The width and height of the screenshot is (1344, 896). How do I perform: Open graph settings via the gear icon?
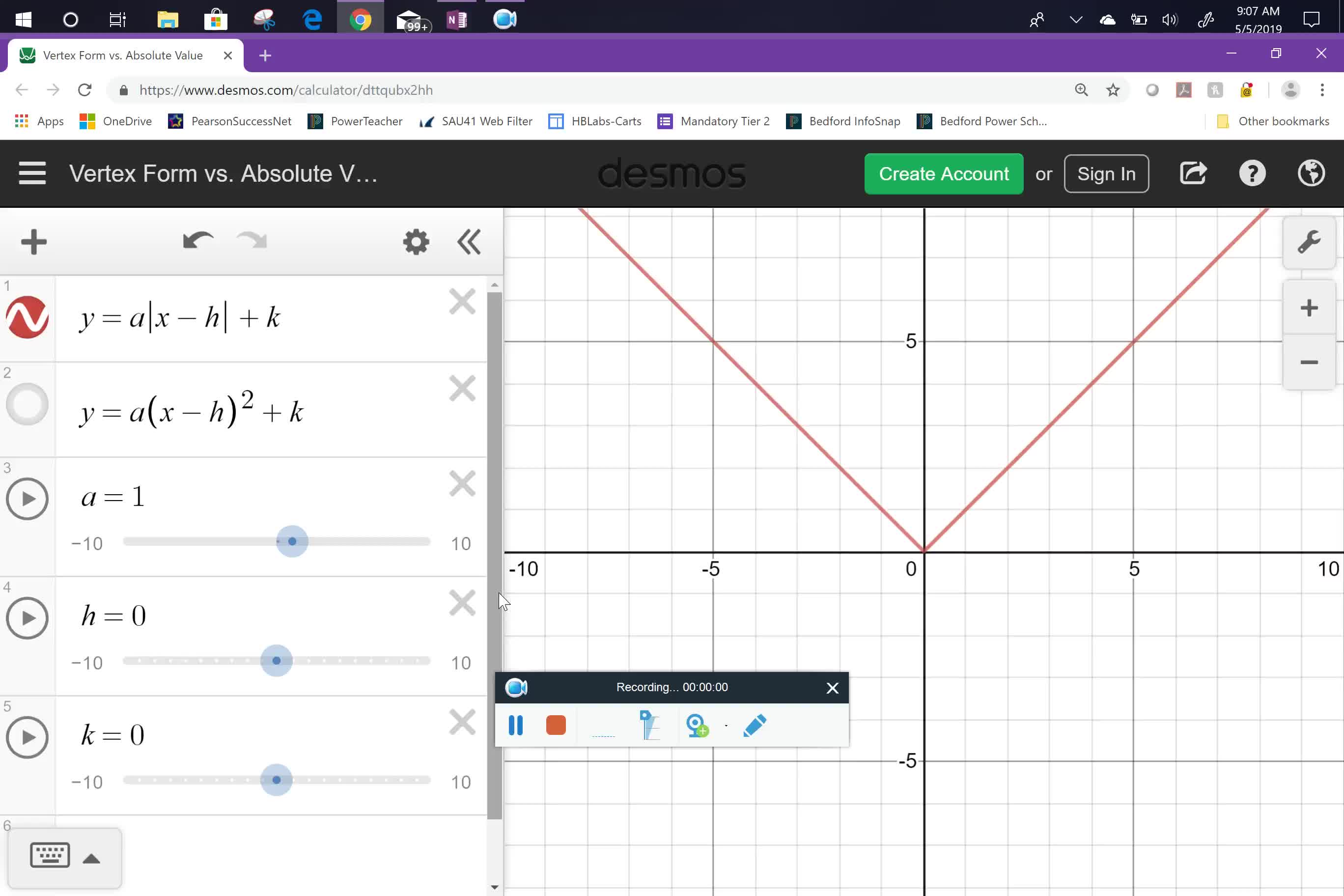click(x=416, y=241)
